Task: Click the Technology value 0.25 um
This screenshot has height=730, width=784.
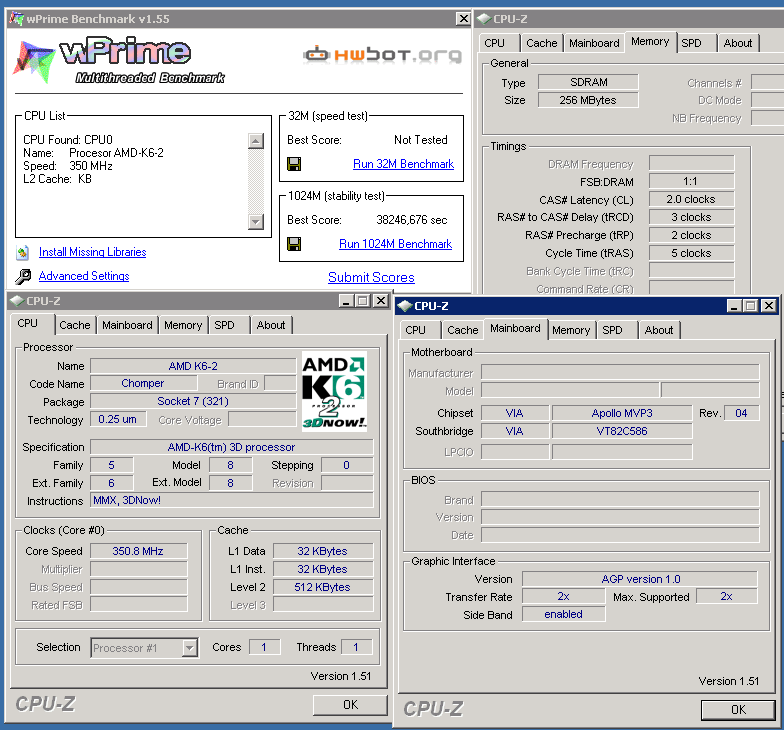Action: pyautogui.click(x=118, y=420)
